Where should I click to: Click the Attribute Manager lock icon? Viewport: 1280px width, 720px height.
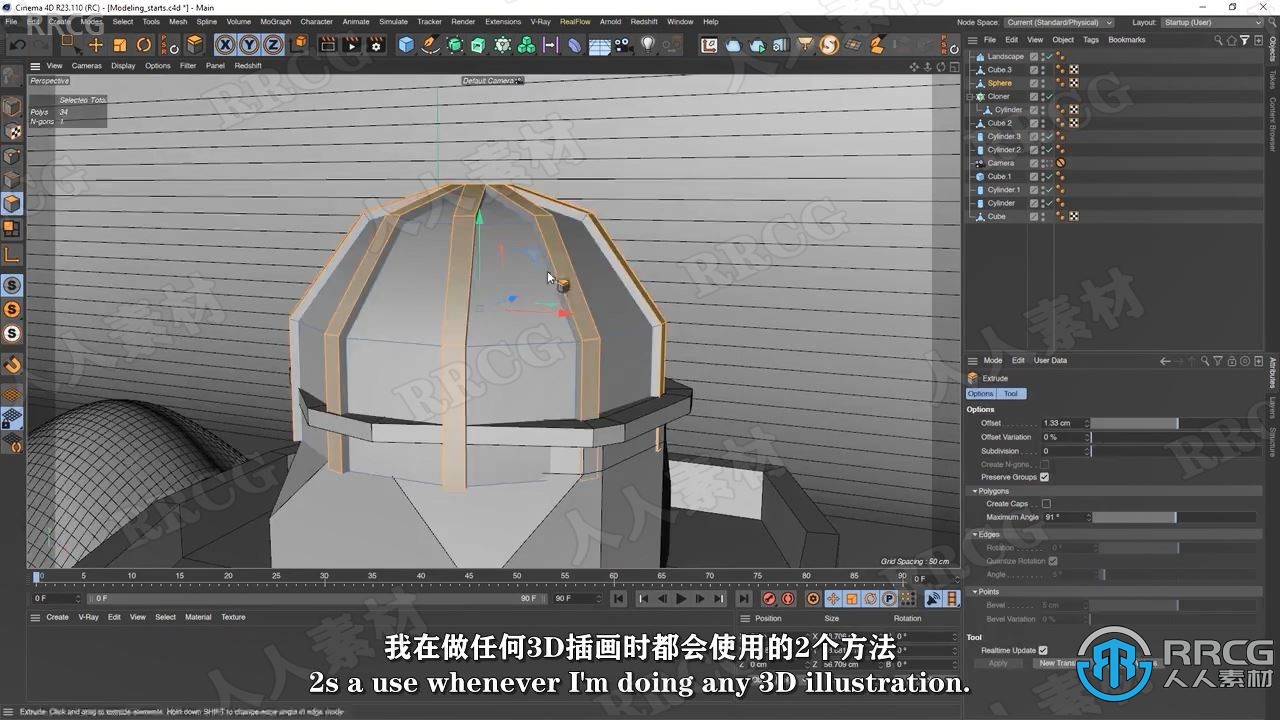click(1231, 361)
